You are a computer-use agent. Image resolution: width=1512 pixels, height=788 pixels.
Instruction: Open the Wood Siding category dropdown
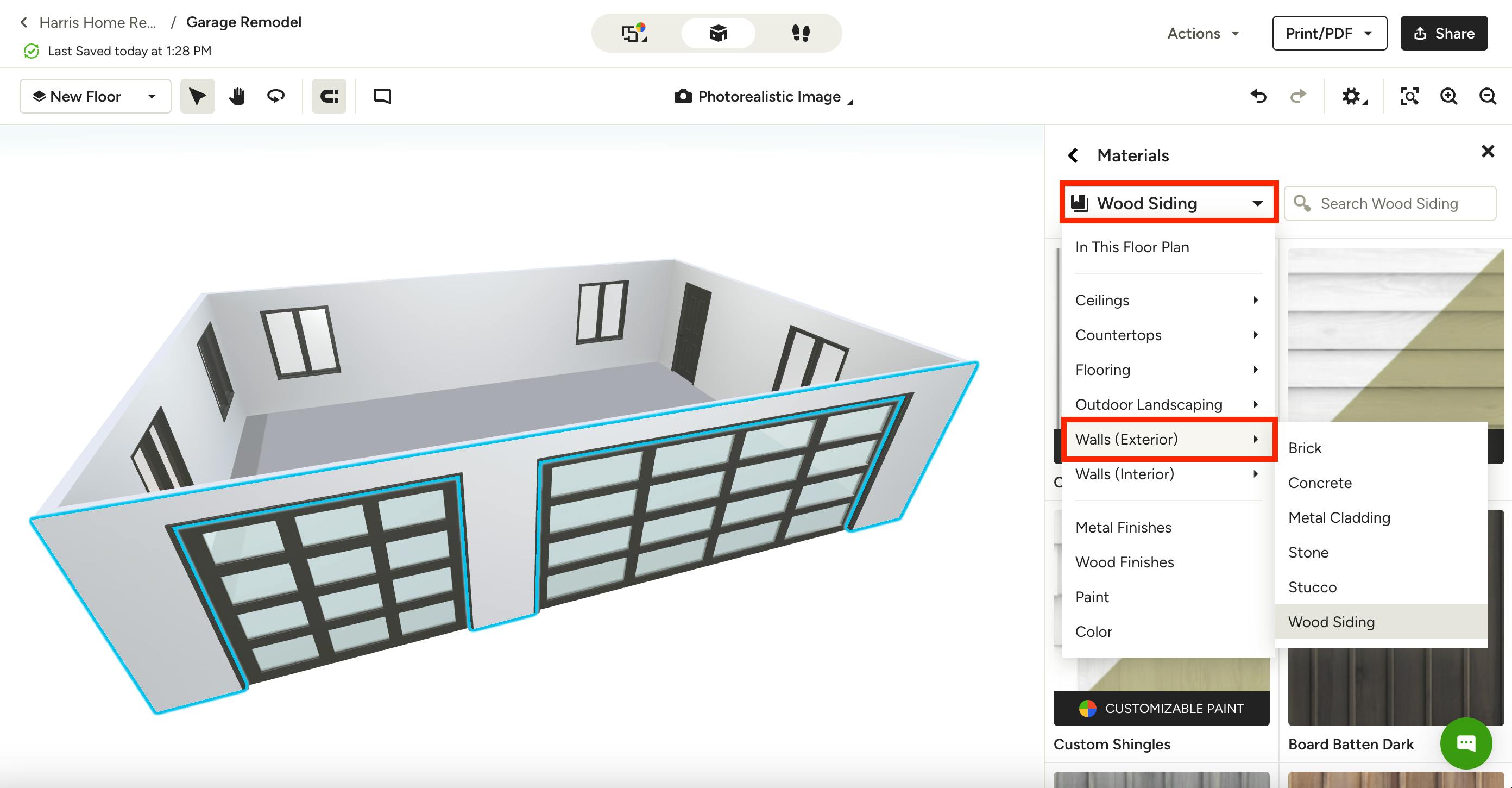(1168, 203)
